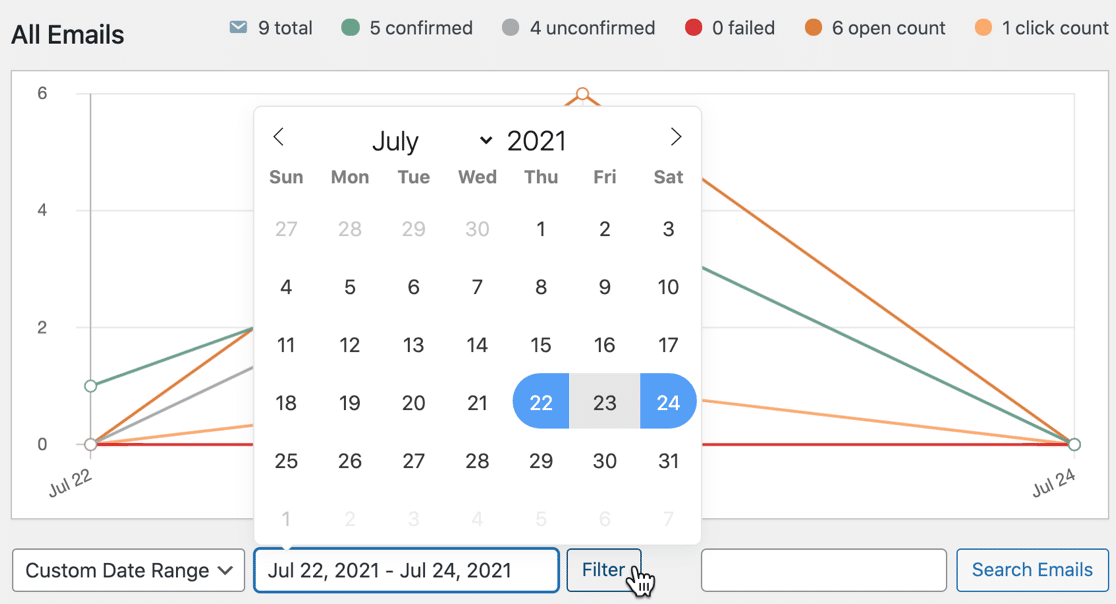
Task: Select the "All Emails" heading
Action: 66,34
